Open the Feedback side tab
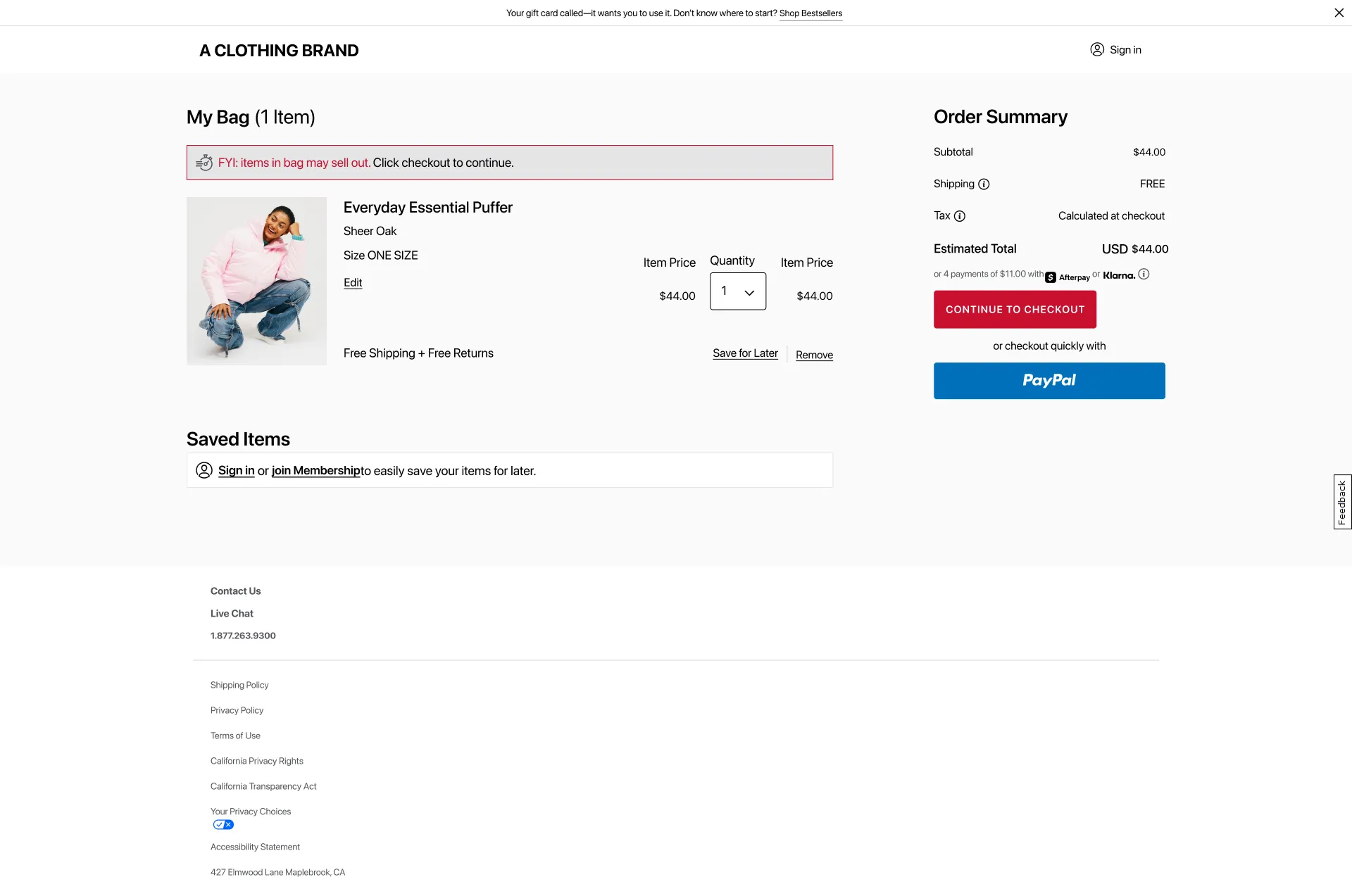 [1341, 502]
